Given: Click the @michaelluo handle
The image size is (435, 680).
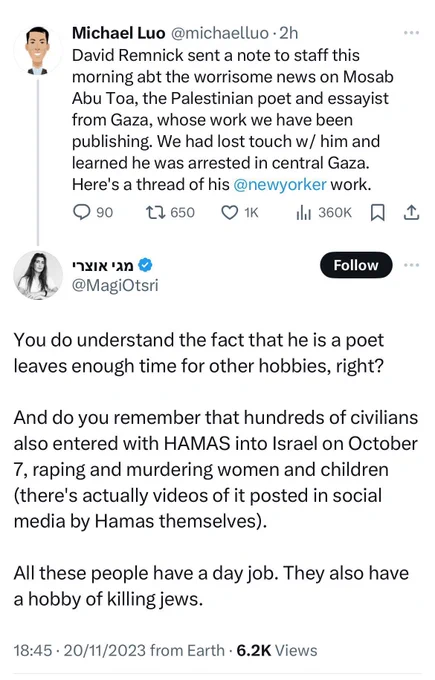Looking at the screenshot, I should click(x=220, y=33).
